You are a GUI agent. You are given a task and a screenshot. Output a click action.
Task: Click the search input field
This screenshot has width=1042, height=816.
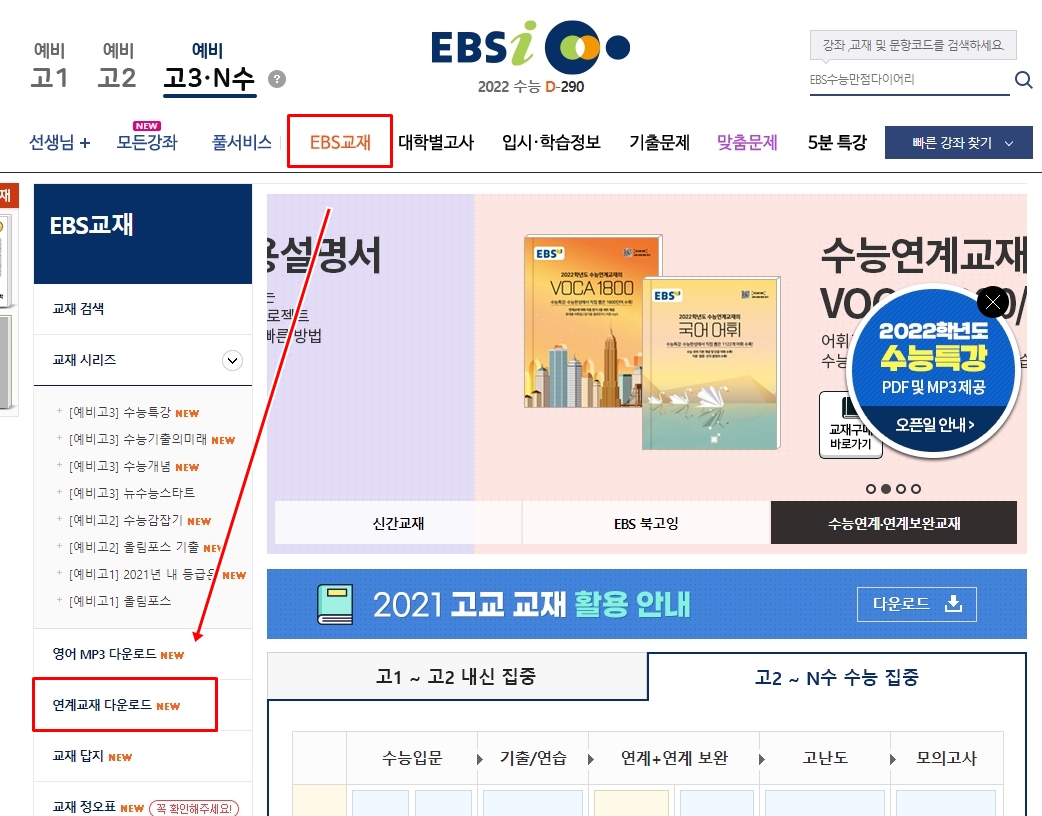click(909, 80)
